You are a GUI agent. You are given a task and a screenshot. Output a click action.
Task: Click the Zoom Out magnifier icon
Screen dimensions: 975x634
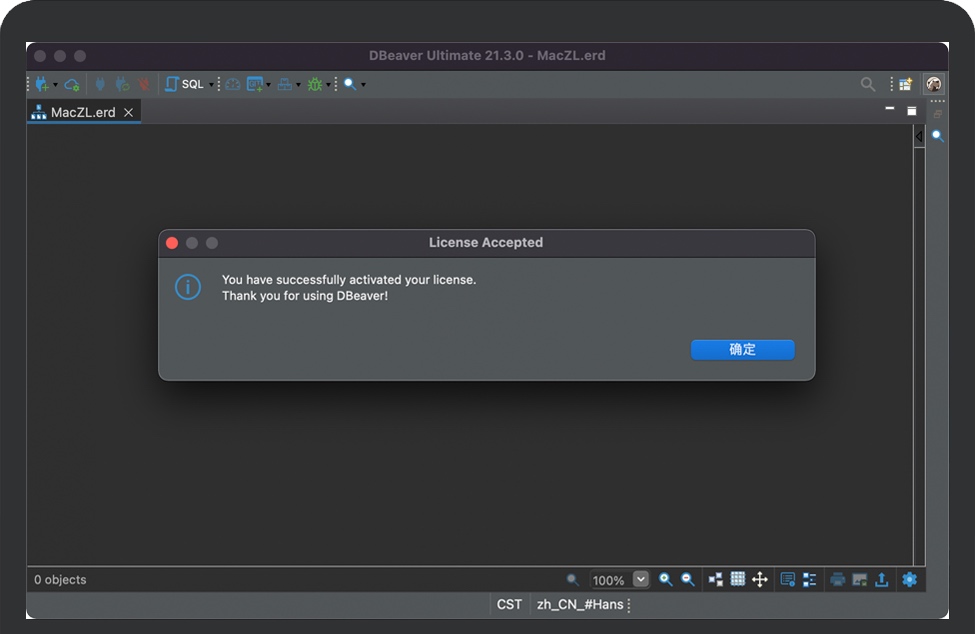pos(688,579)
